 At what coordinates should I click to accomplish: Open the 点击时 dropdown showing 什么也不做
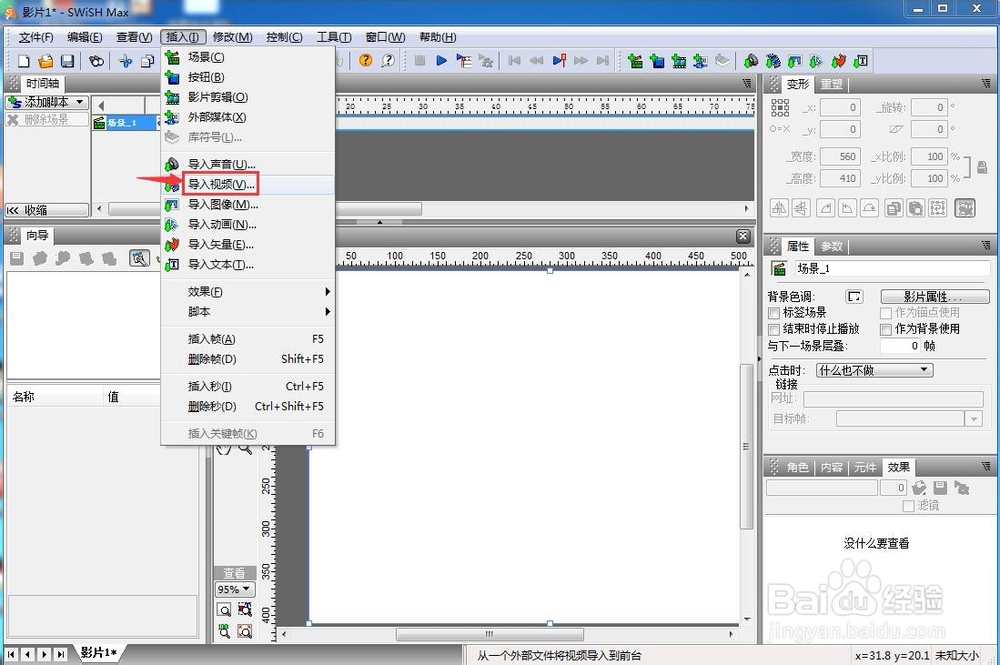[x=873, y=369]
